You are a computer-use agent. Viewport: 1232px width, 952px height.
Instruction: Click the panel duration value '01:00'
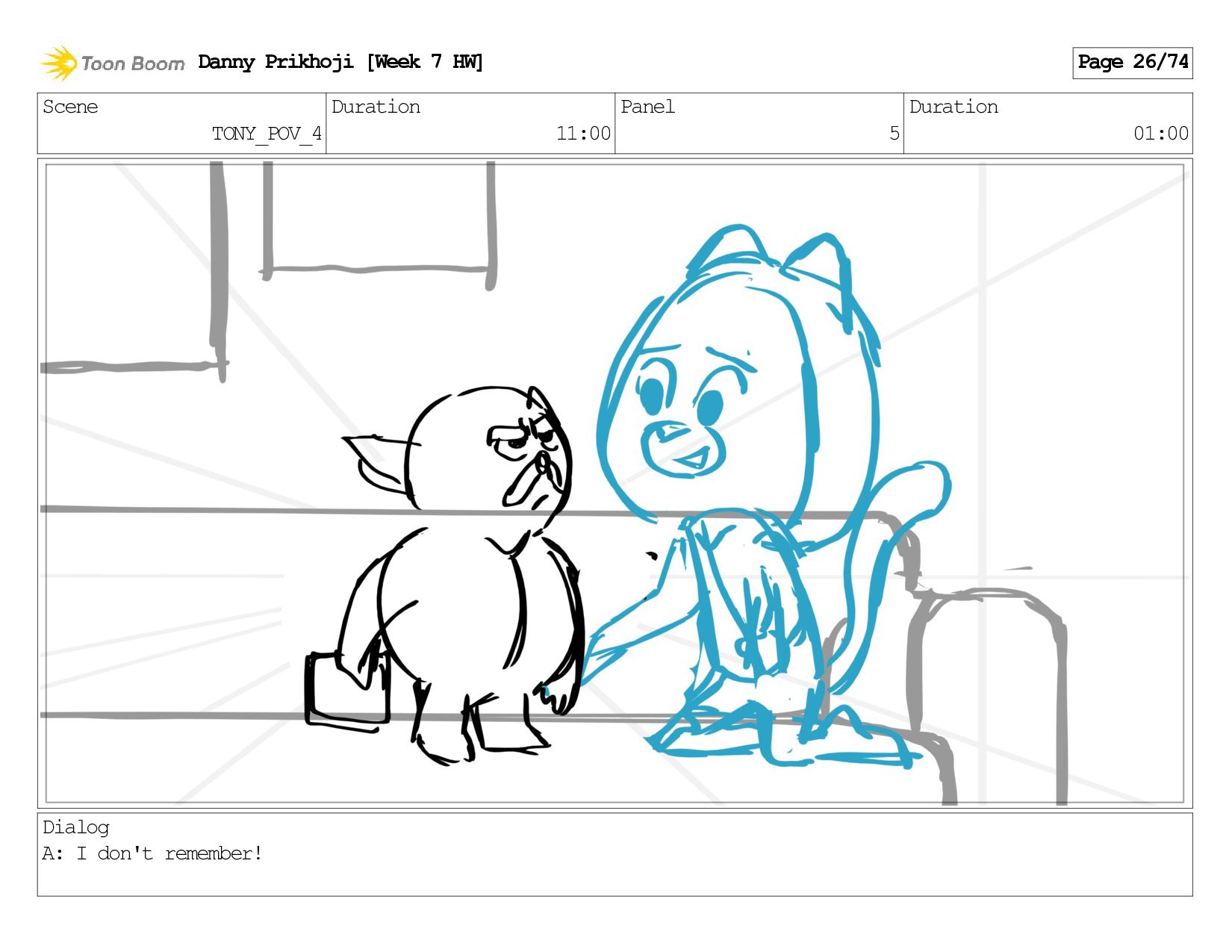[1160, 134]
